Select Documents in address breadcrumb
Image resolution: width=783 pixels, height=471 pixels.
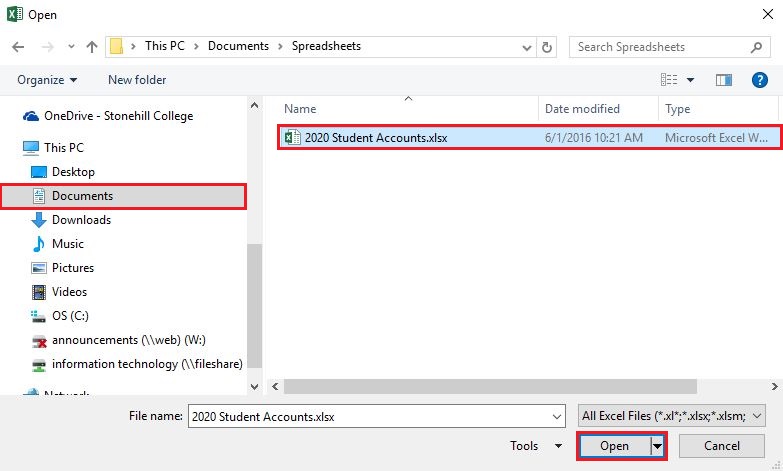pos(238,46)
